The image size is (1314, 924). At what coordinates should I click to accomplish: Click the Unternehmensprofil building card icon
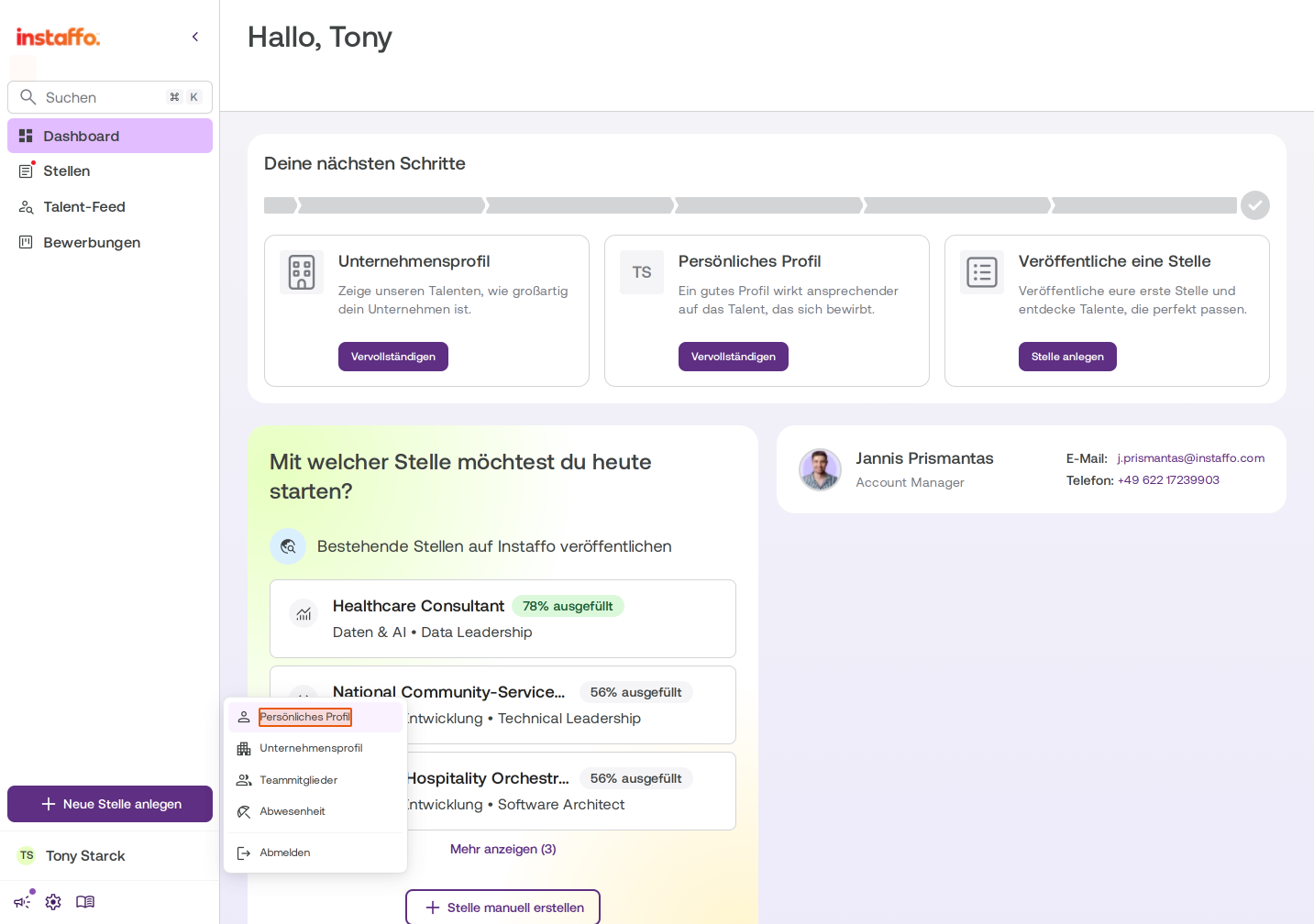tap(302, 272)
